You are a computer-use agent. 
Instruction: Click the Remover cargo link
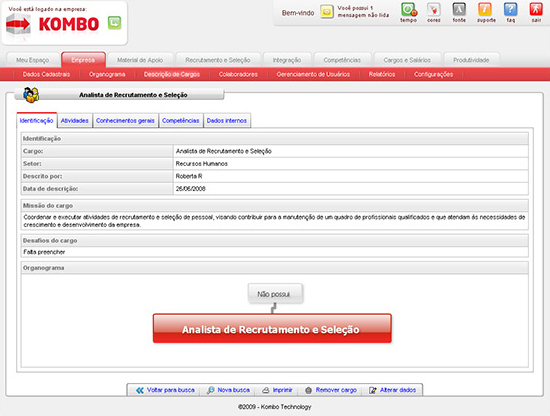tap(336, 390)
